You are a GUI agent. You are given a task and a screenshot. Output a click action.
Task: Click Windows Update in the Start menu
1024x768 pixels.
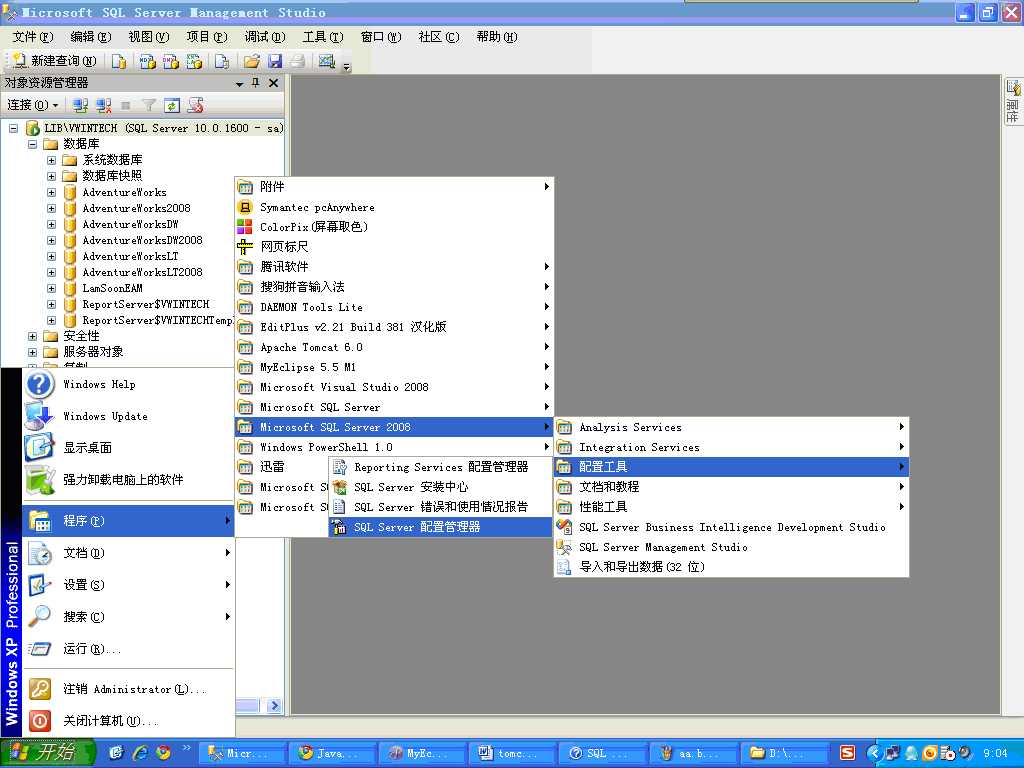128,416
